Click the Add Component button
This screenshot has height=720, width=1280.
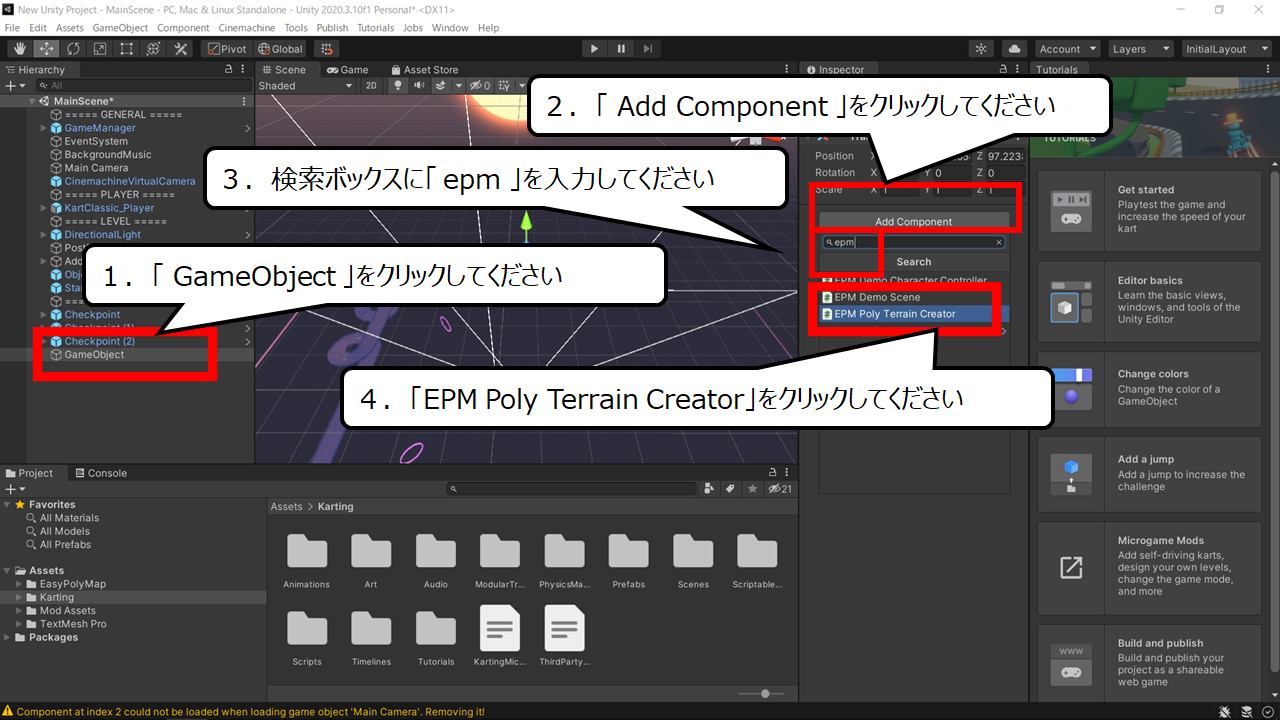click(914, 221)
